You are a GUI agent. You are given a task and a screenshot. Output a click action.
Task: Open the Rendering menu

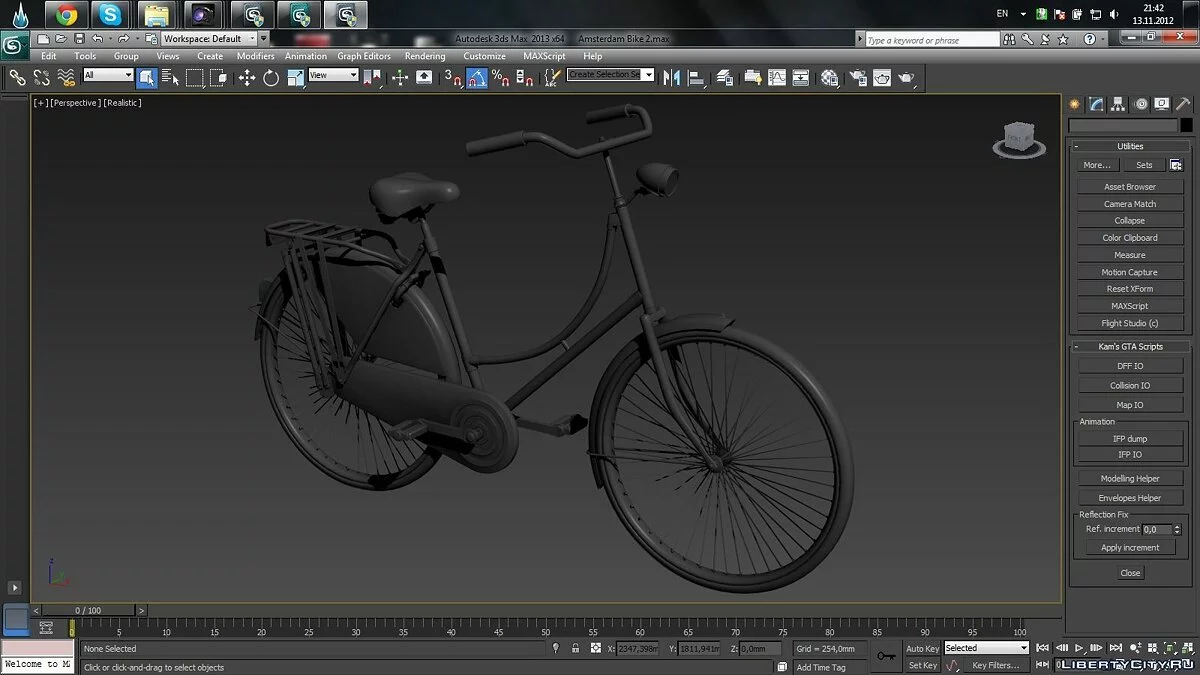tap(425, 56)
